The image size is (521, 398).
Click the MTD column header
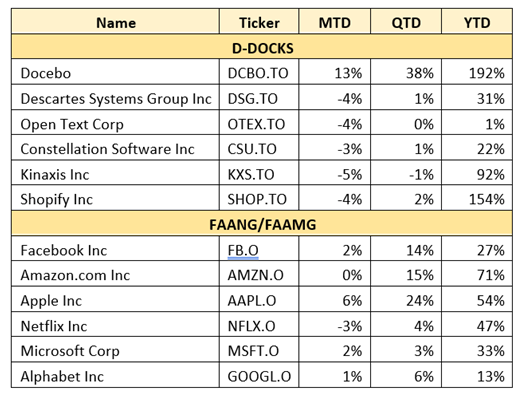click(334, 22)
